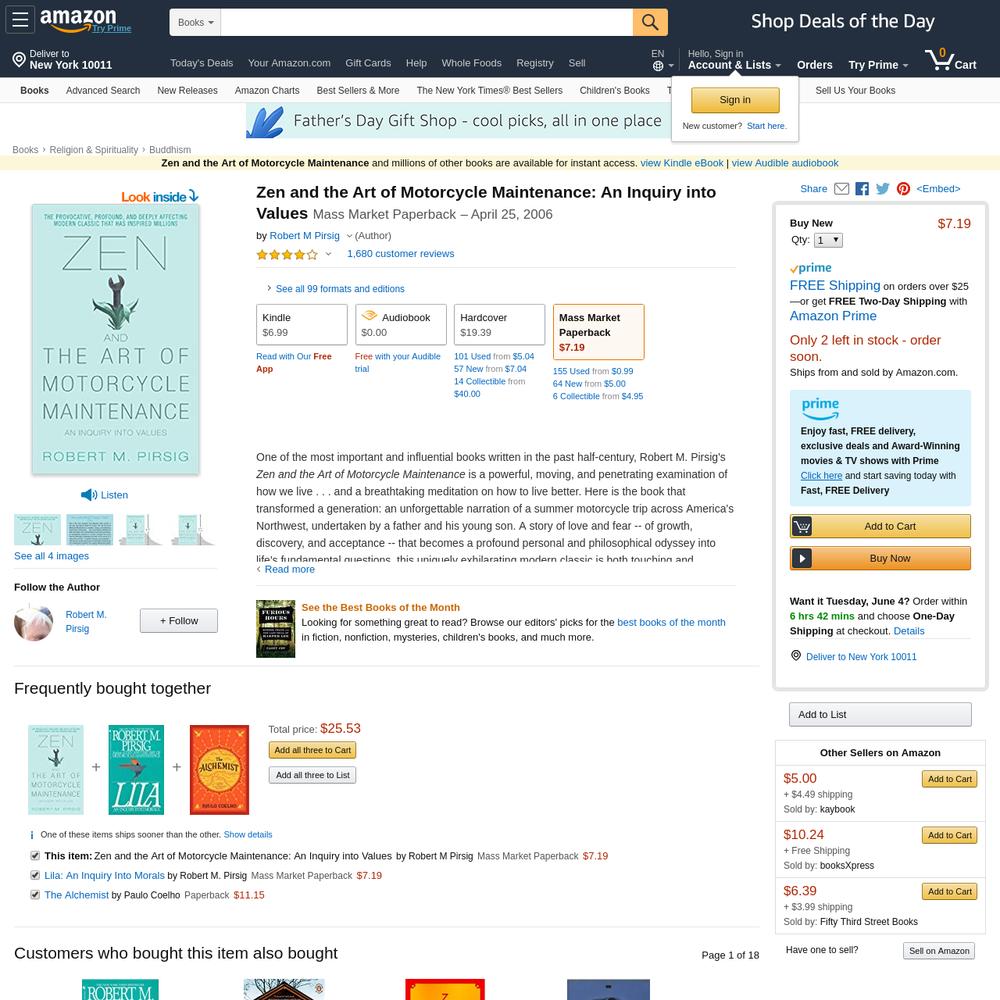Share on Pinterest icon
This screenshot has width=1000, height=1000.
[x=903, y=189]
